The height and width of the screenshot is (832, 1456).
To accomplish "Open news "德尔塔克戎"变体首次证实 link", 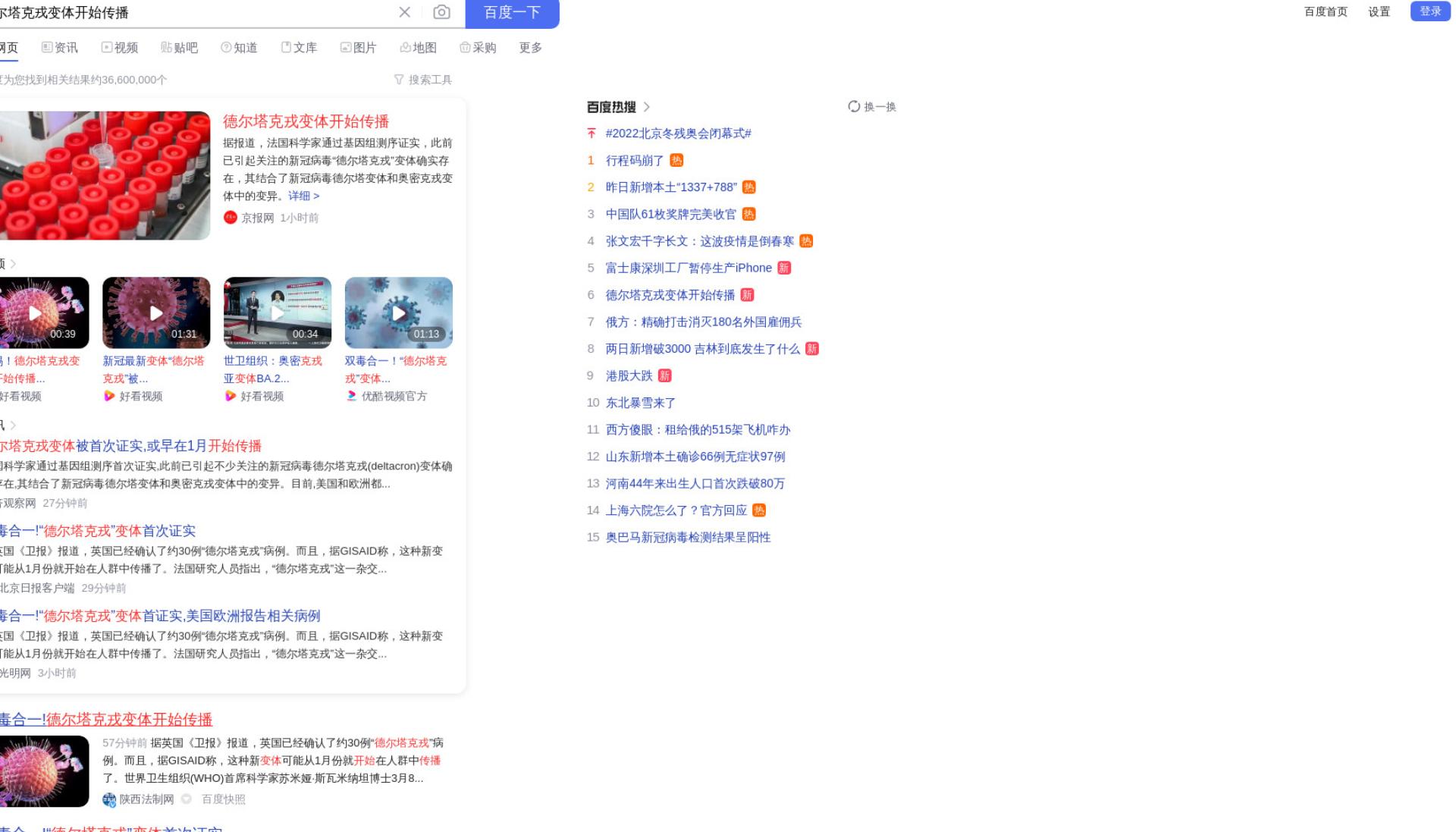I will click(98, 531).
